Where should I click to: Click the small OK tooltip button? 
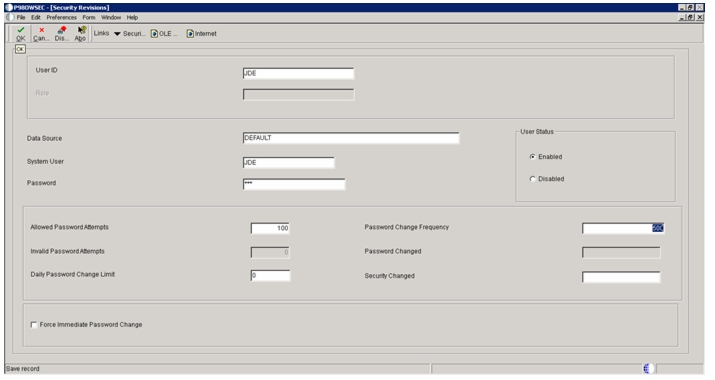pyautogui.click(x=20, y=49)
